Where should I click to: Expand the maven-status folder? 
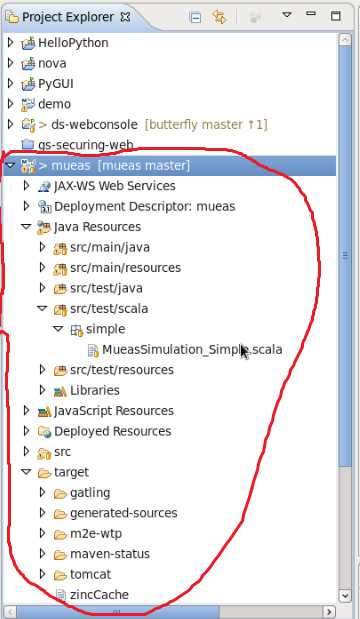coord(42,554)
